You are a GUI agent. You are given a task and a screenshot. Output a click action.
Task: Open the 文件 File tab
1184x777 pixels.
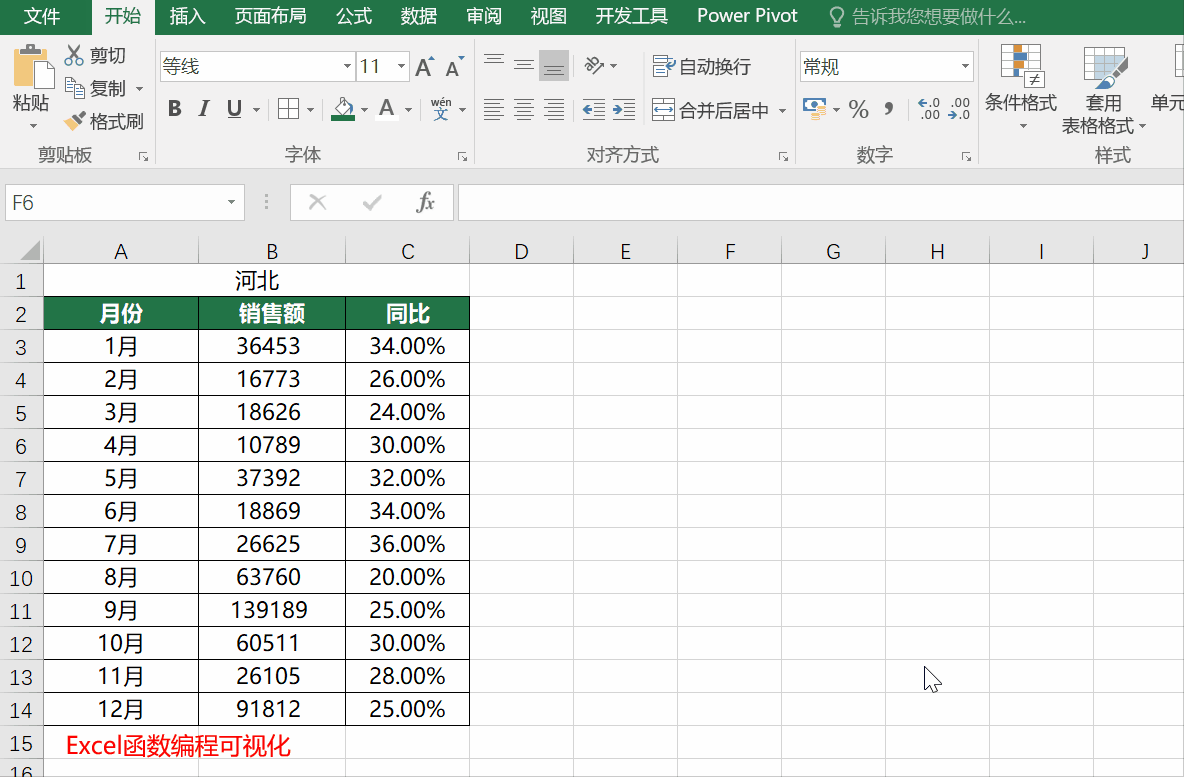42,17
